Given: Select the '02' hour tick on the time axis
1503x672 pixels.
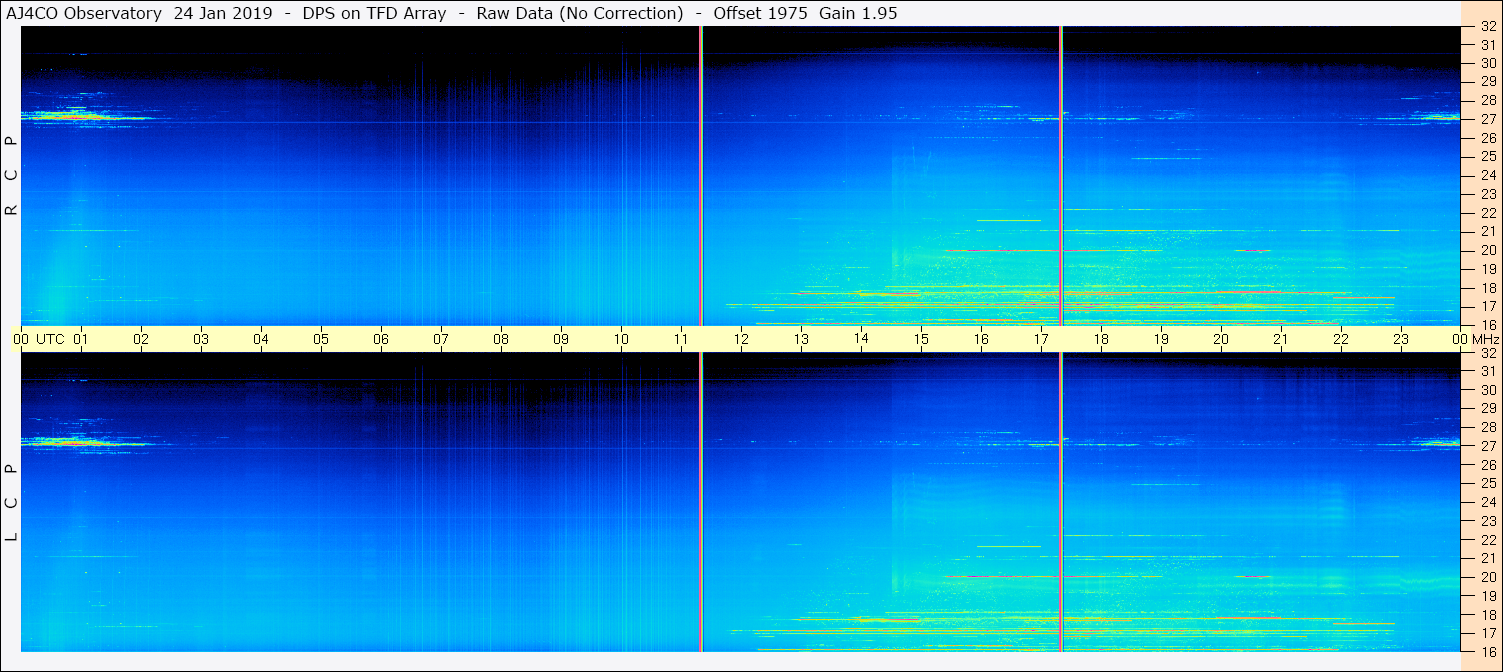Looking at the screenshot, I should pyautogui.click(x=141, y=339).
